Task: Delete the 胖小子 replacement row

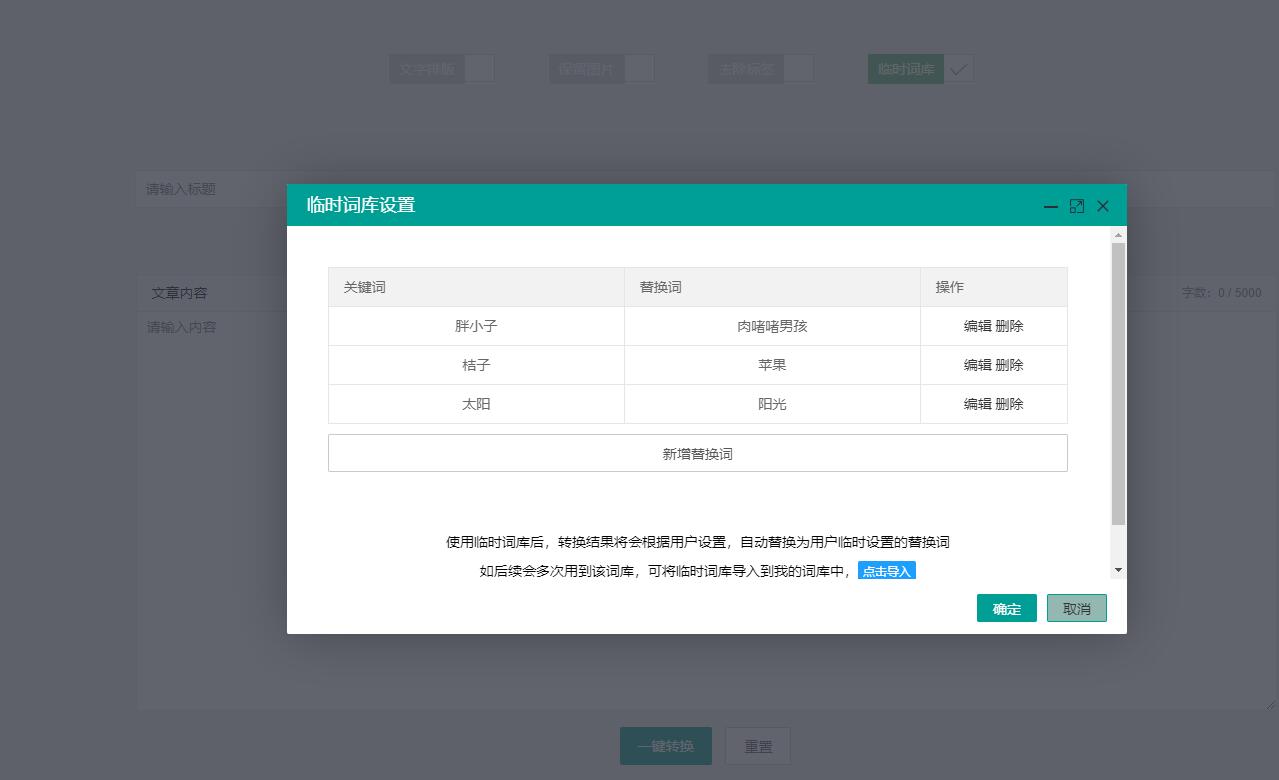Action: [x=1010, y=326]
